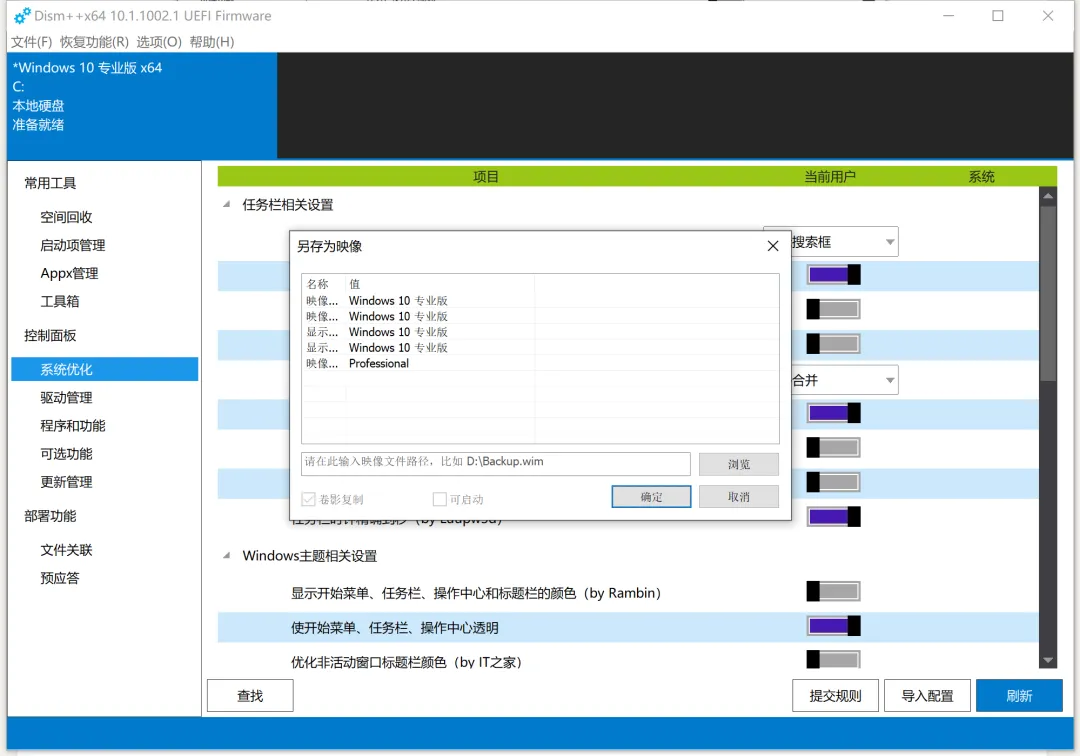Click 确定 in the save image dialog

(x=651, y=496)
